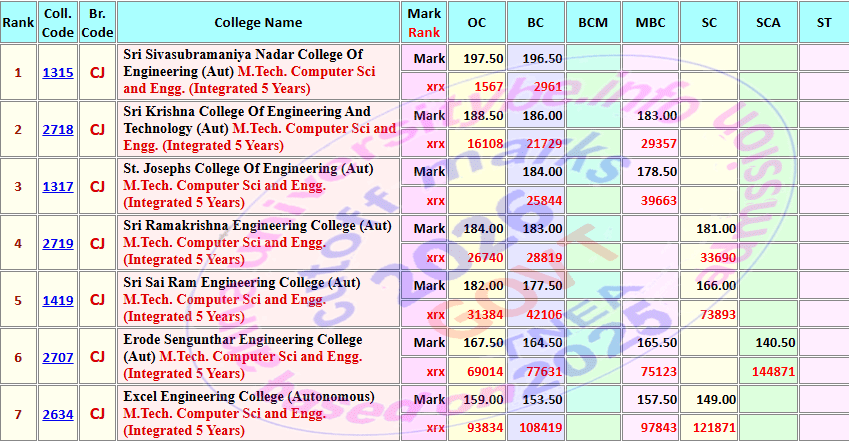This screenshot has width=849, height=442.
Task: Click SC rank value 121871
Action: 715,427
